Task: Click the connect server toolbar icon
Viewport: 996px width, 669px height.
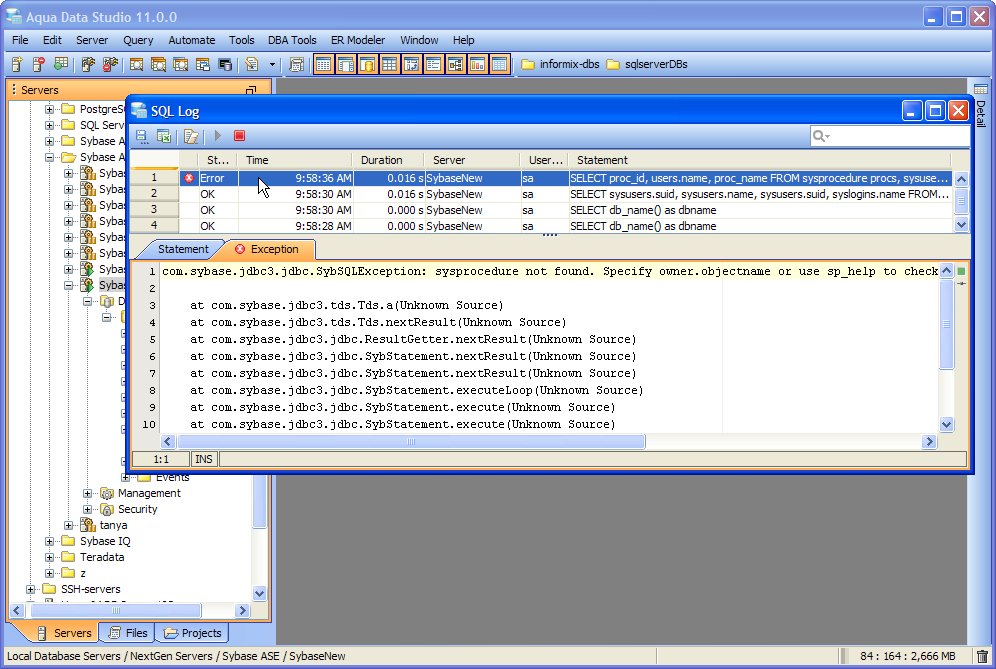Action: tap(88, 64)
